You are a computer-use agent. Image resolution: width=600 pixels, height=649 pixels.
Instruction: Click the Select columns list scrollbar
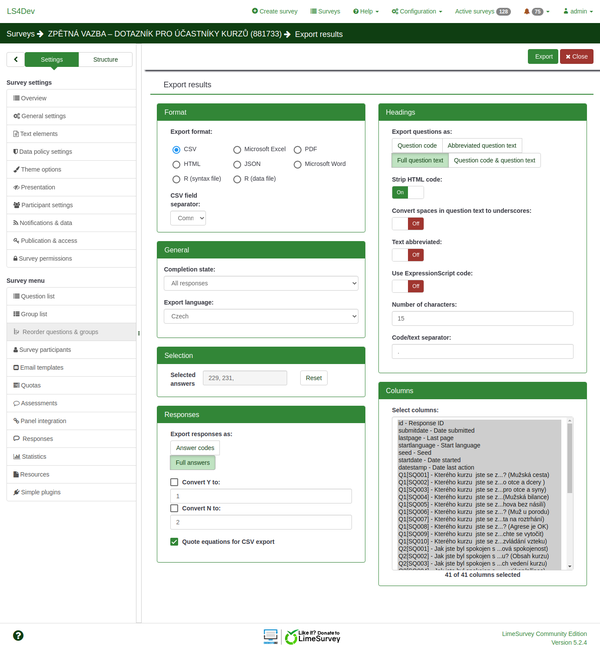coord(570,460)
